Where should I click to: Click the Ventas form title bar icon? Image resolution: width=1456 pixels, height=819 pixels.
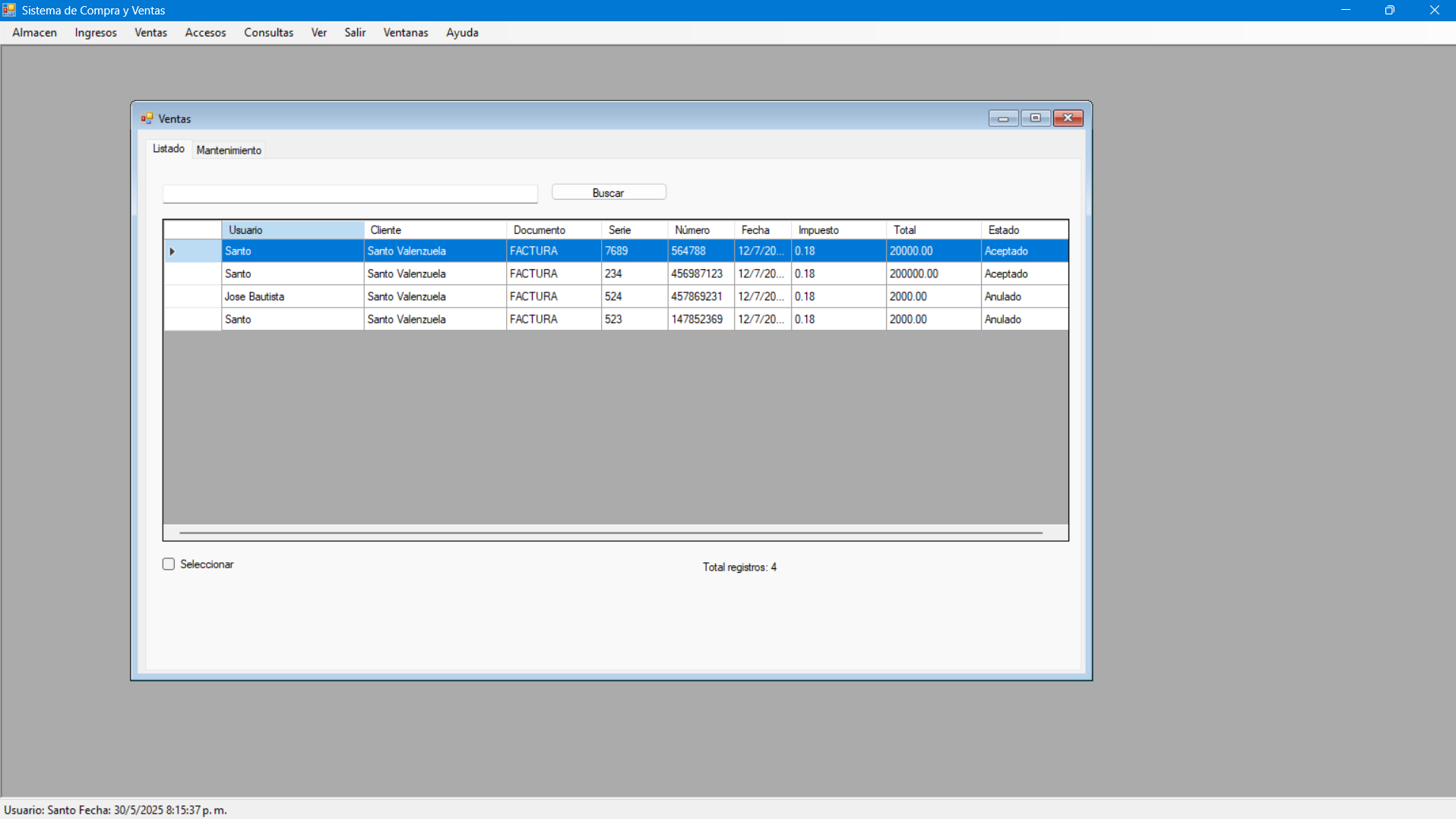147,118
